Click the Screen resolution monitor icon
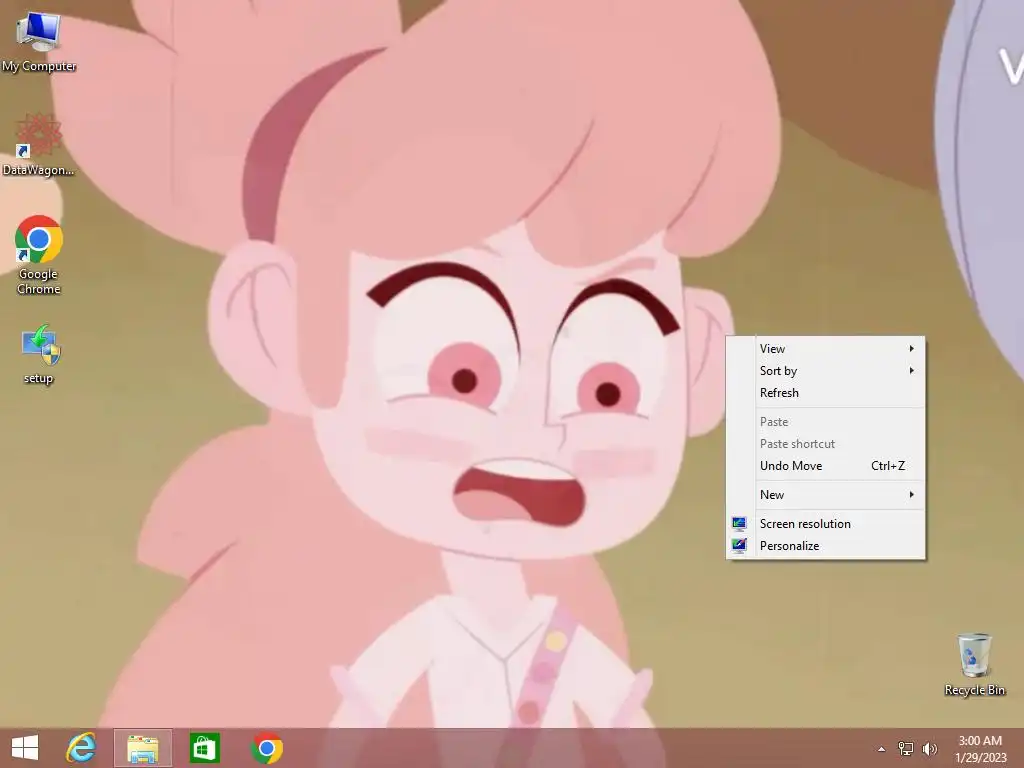Viewport: 1024px width, 768px height. pyautogui.click(x=739, y=524)
